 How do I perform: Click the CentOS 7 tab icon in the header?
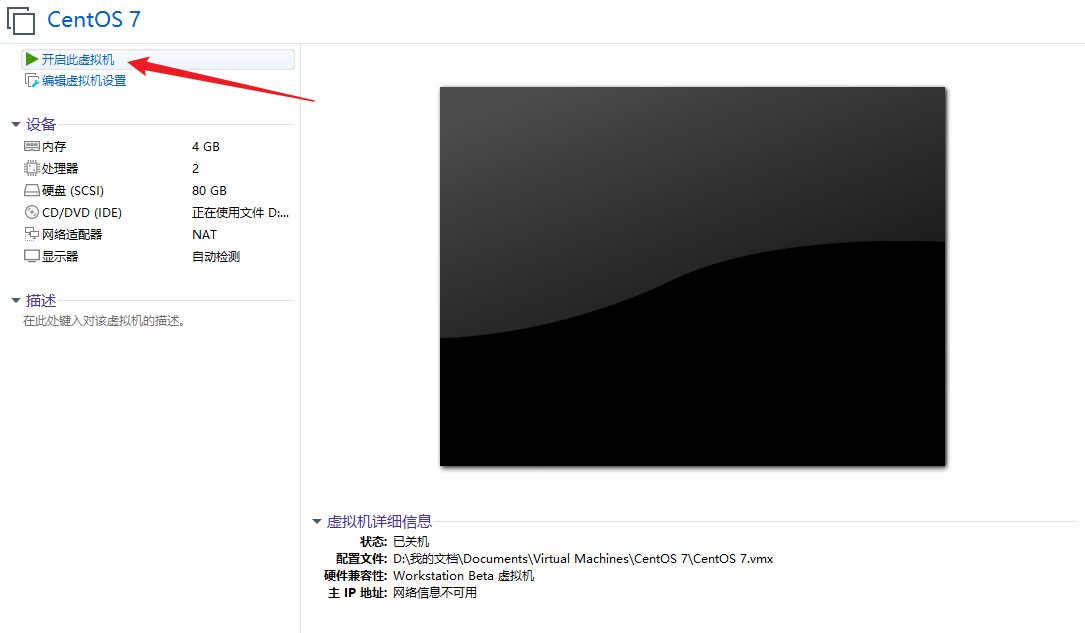[x=21, y=20]
